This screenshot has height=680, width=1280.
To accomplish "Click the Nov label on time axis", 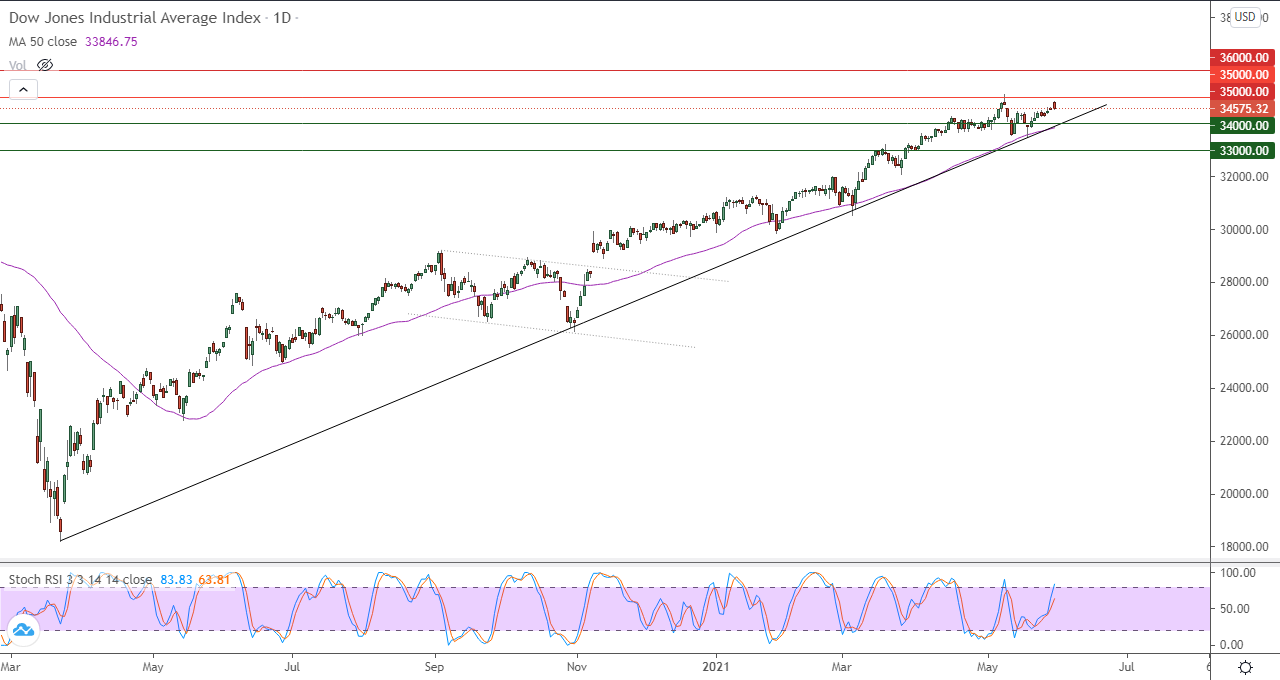I will [577, 665].
